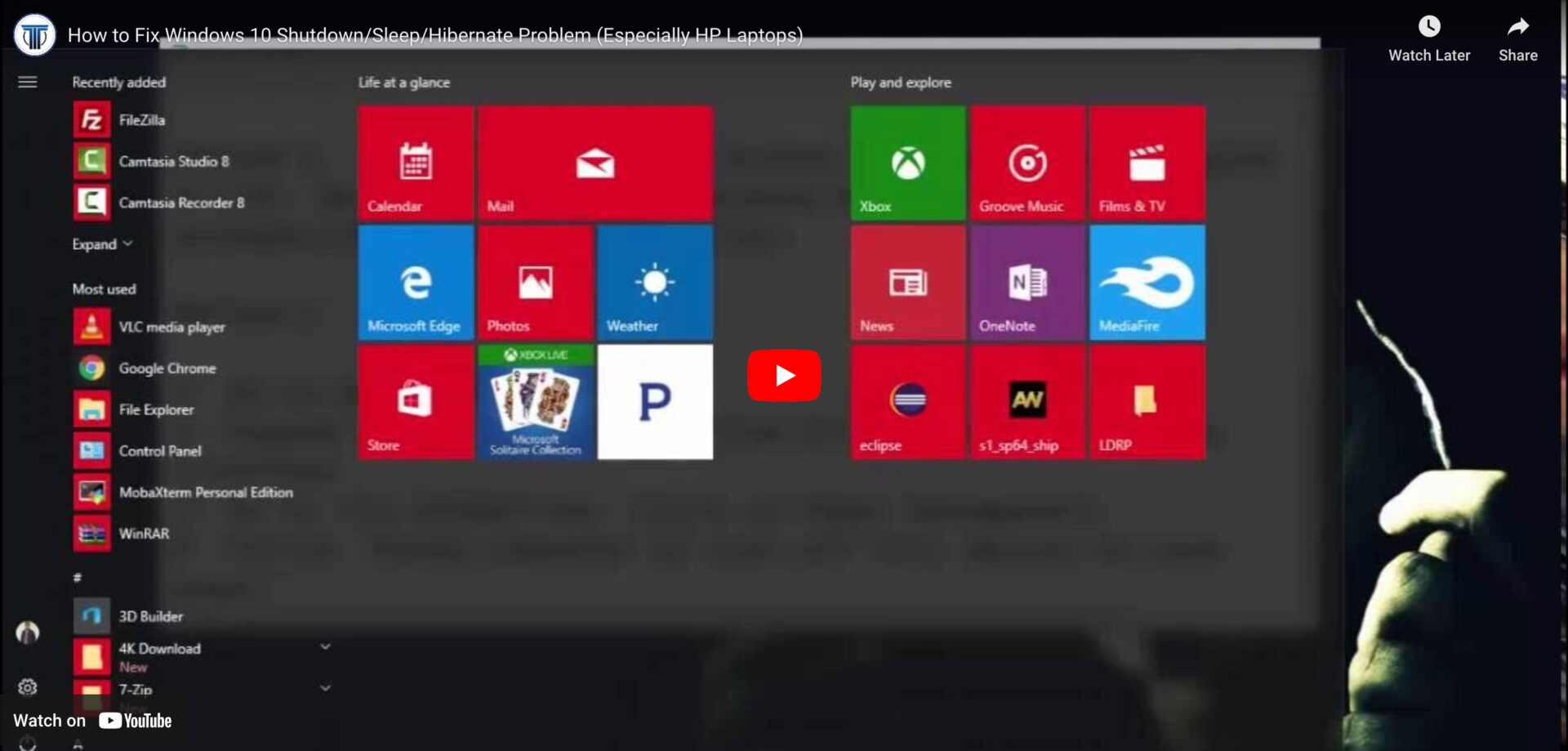Open Microsoft Edge tile
This screenshot has width=1568, height=751.
415,282
